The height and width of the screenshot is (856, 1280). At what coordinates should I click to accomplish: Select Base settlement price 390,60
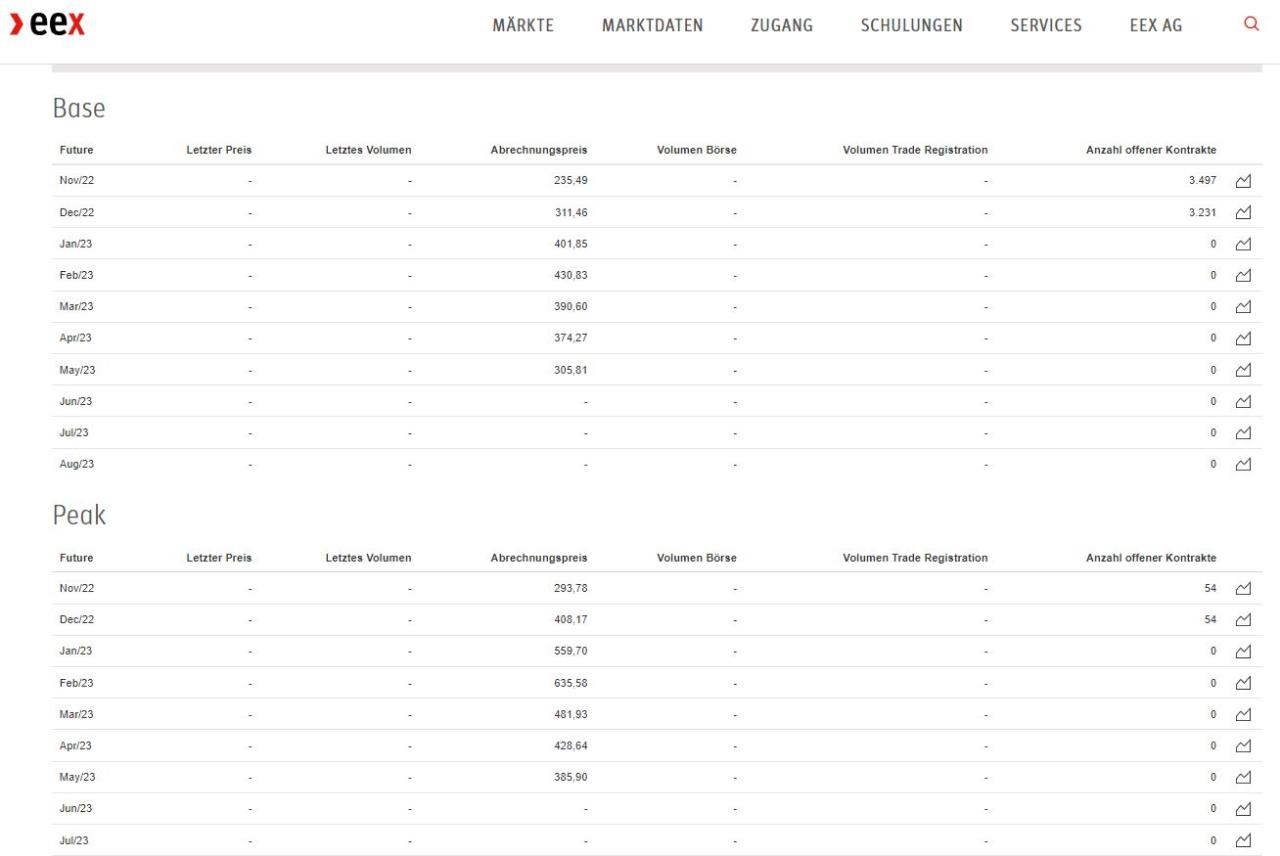click(x=571, y=307)
